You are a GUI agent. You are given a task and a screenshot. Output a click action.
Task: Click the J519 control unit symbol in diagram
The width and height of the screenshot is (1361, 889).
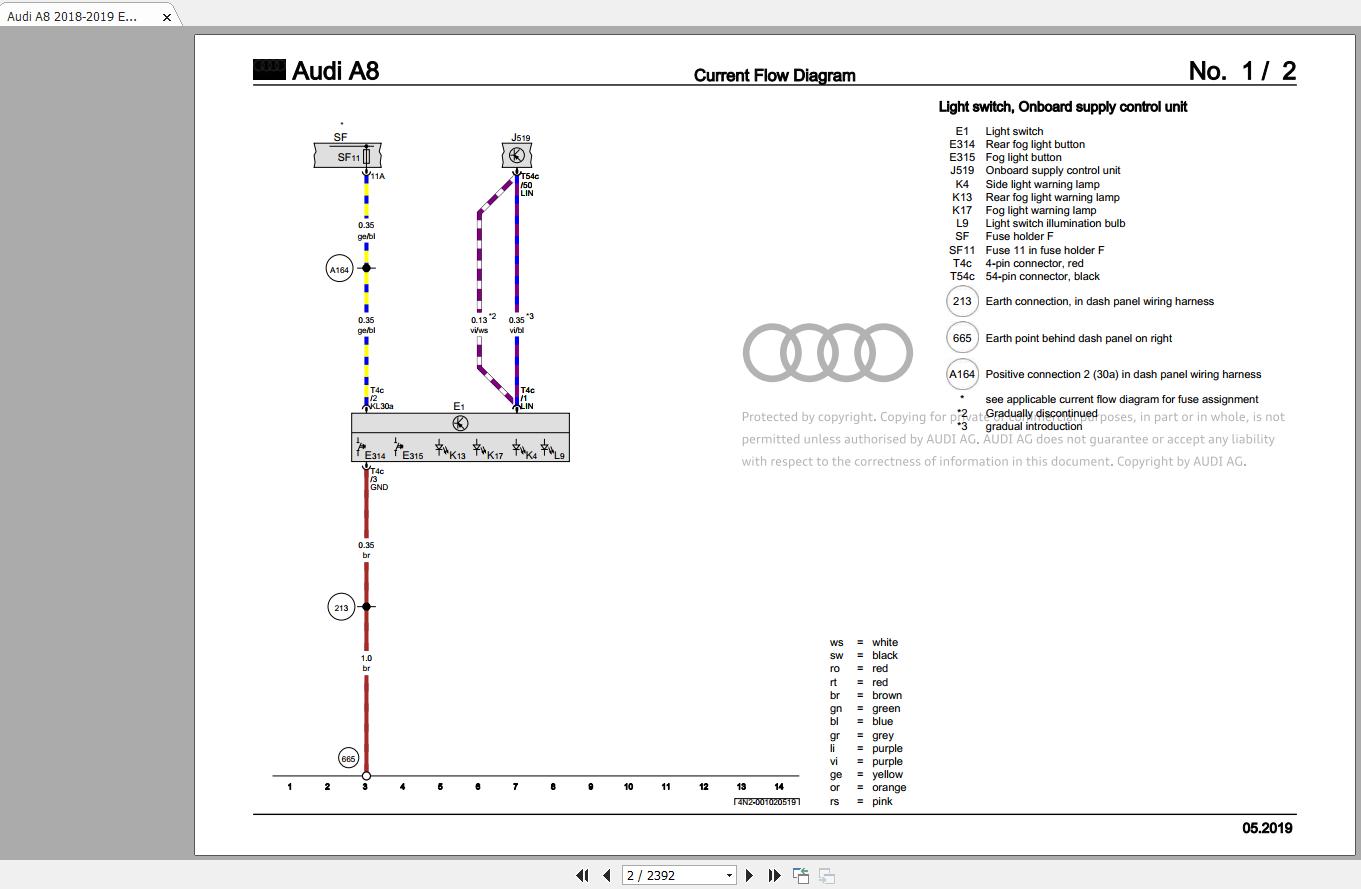click(517, 155)
